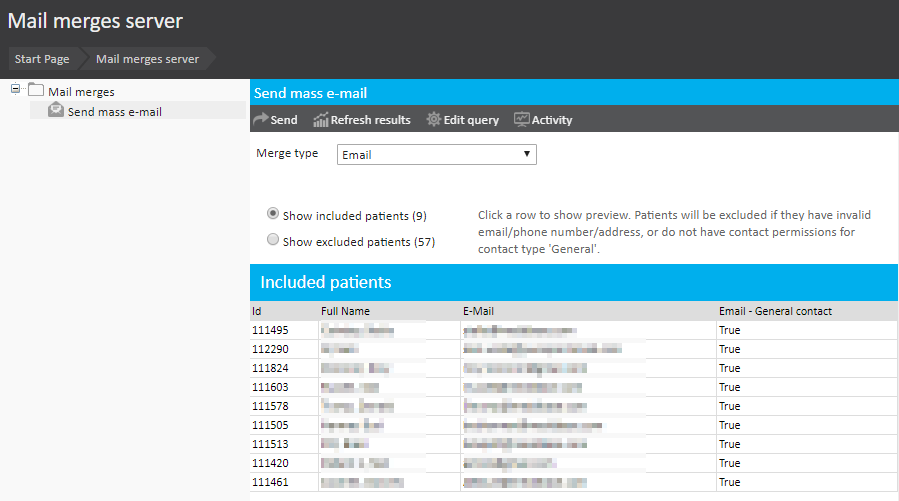
Task: Collapse the Mail merges tree node
Action: pos(16,90)
